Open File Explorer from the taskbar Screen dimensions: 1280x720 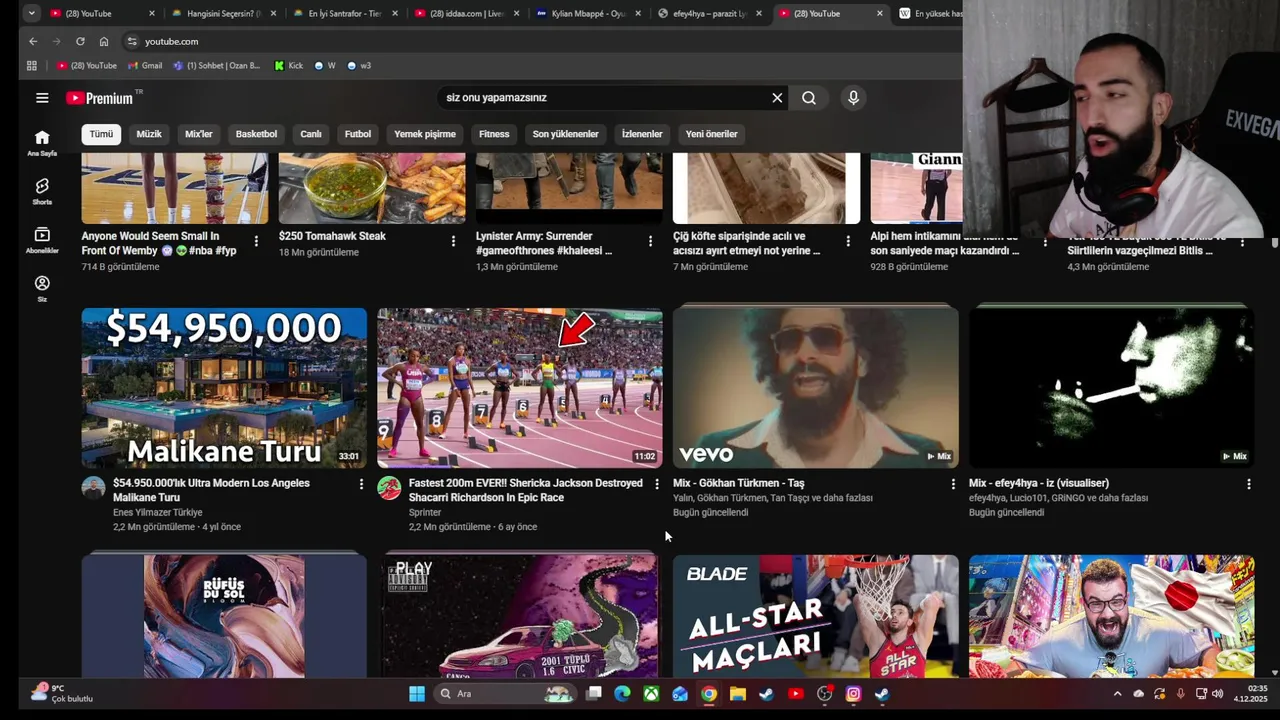737,694
